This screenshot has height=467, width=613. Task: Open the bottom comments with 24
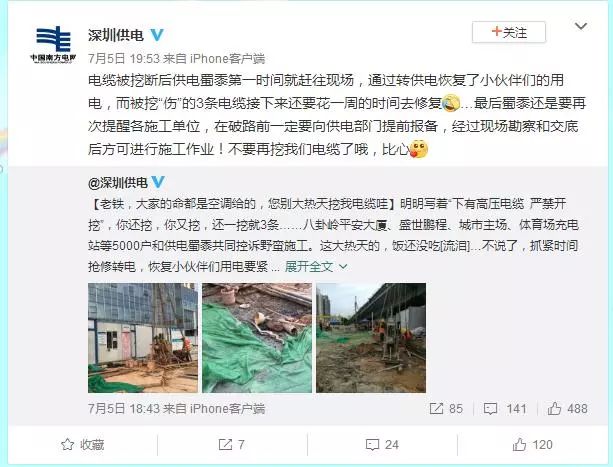(x=382, y=445)
